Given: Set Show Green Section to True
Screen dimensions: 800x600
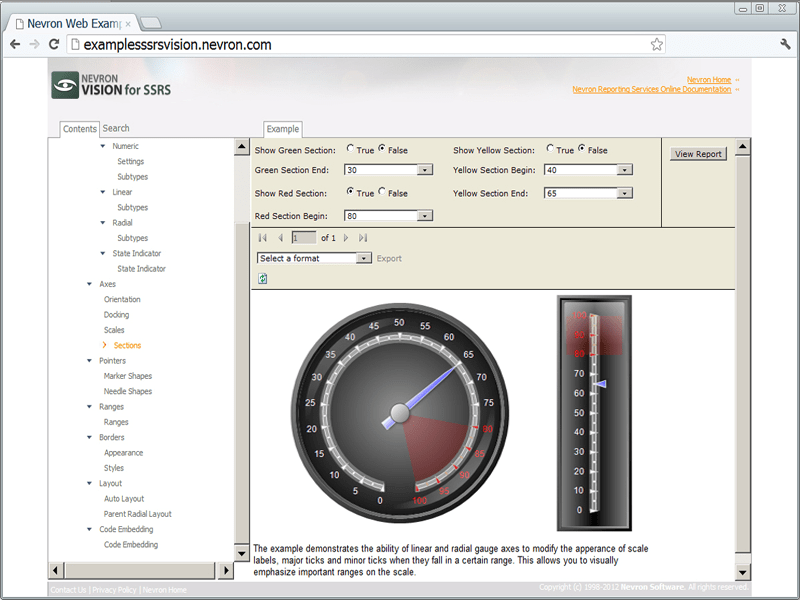Looking at the screenshot, I should click(350, 148).
